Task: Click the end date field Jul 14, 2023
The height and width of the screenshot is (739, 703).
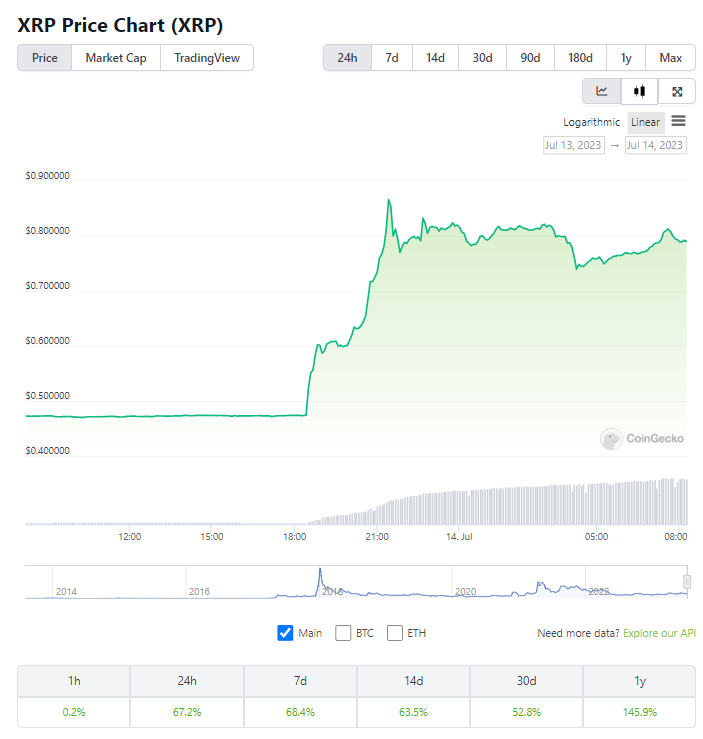Action: tap(655, 145)
